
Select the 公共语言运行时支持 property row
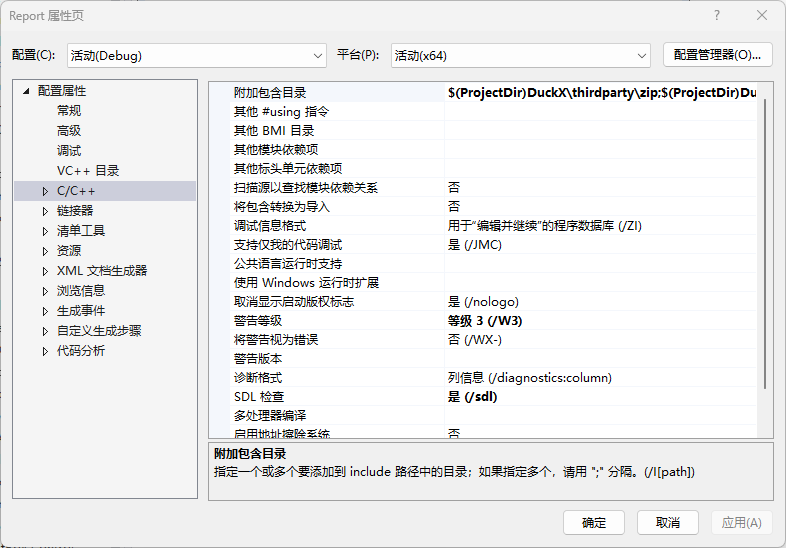pos(493,264)
